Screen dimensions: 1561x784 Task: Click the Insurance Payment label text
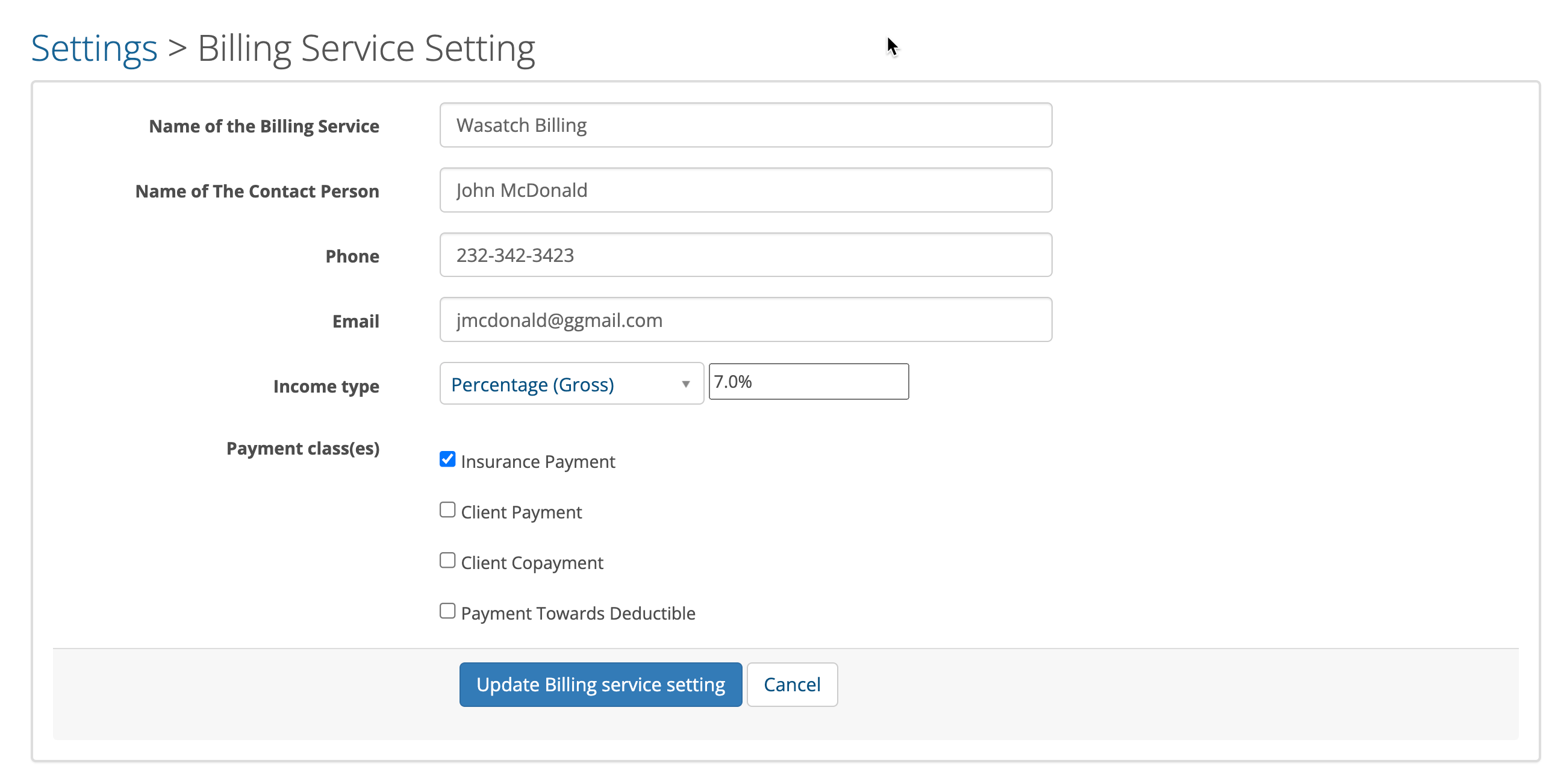coord(538,462)
